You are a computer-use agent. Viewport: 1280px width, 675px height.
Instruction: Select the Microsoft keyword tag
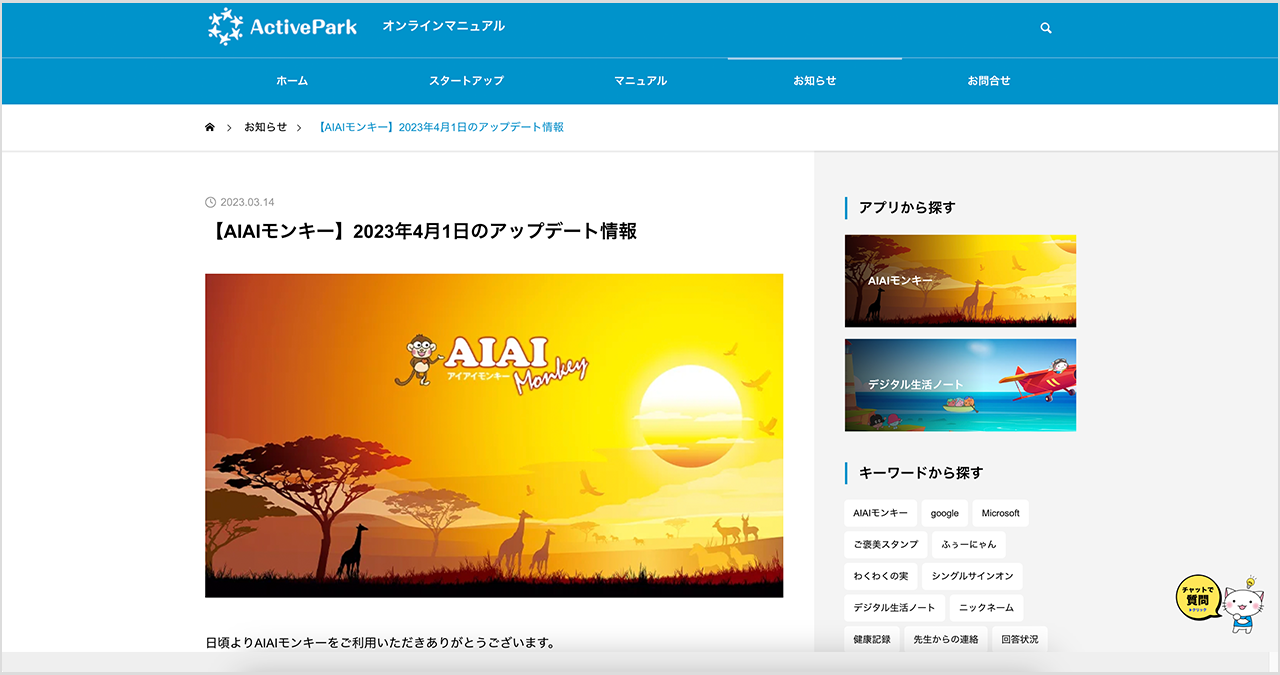[1000, 513]
